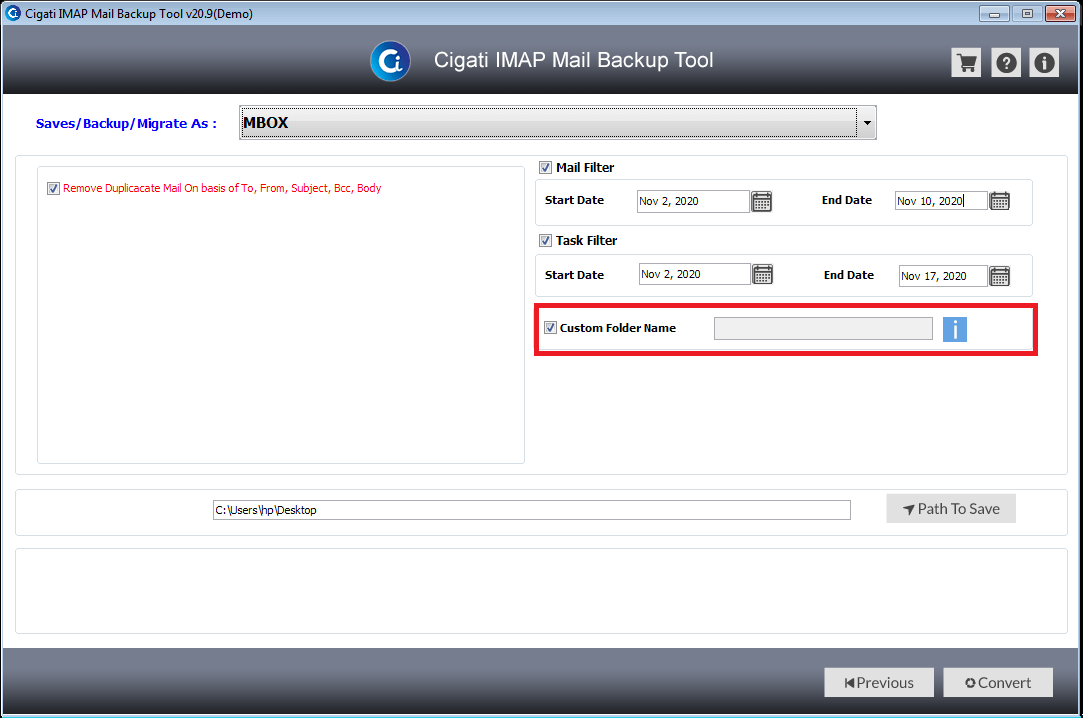This screenshot has height=718, width=1083.
Task: Select the MBOX format combo box
Action: pyautogui.click(x=557, y=123)
